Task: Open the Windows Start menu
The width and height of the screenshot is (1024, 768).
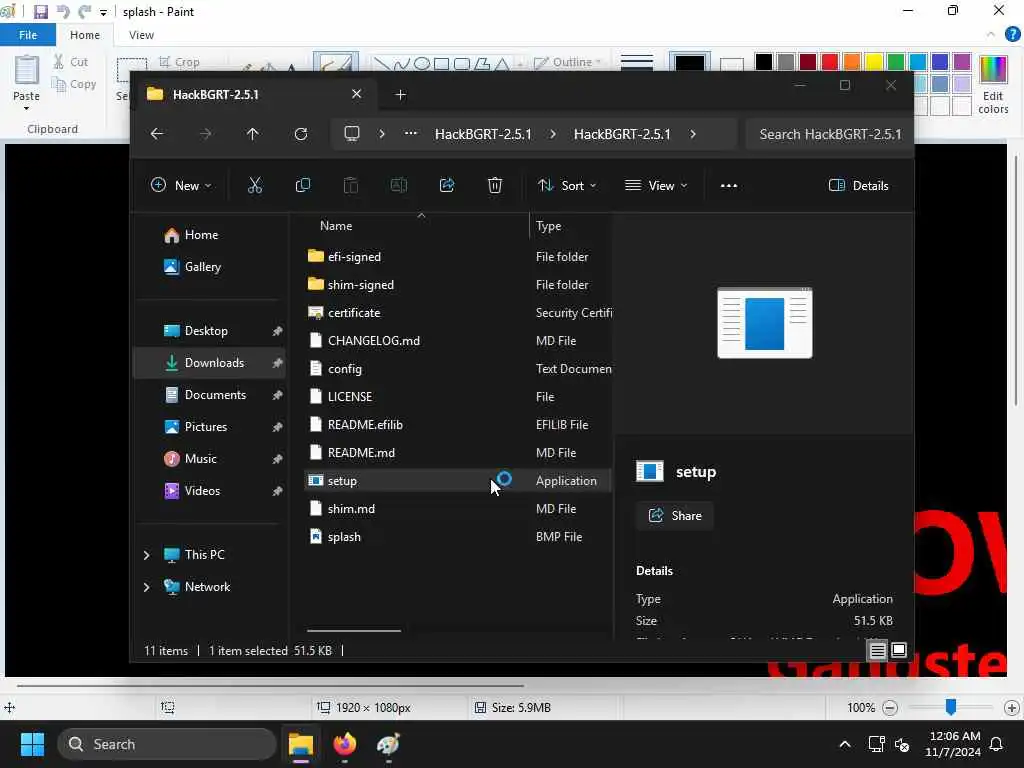Action: click(x=32, y=744)
